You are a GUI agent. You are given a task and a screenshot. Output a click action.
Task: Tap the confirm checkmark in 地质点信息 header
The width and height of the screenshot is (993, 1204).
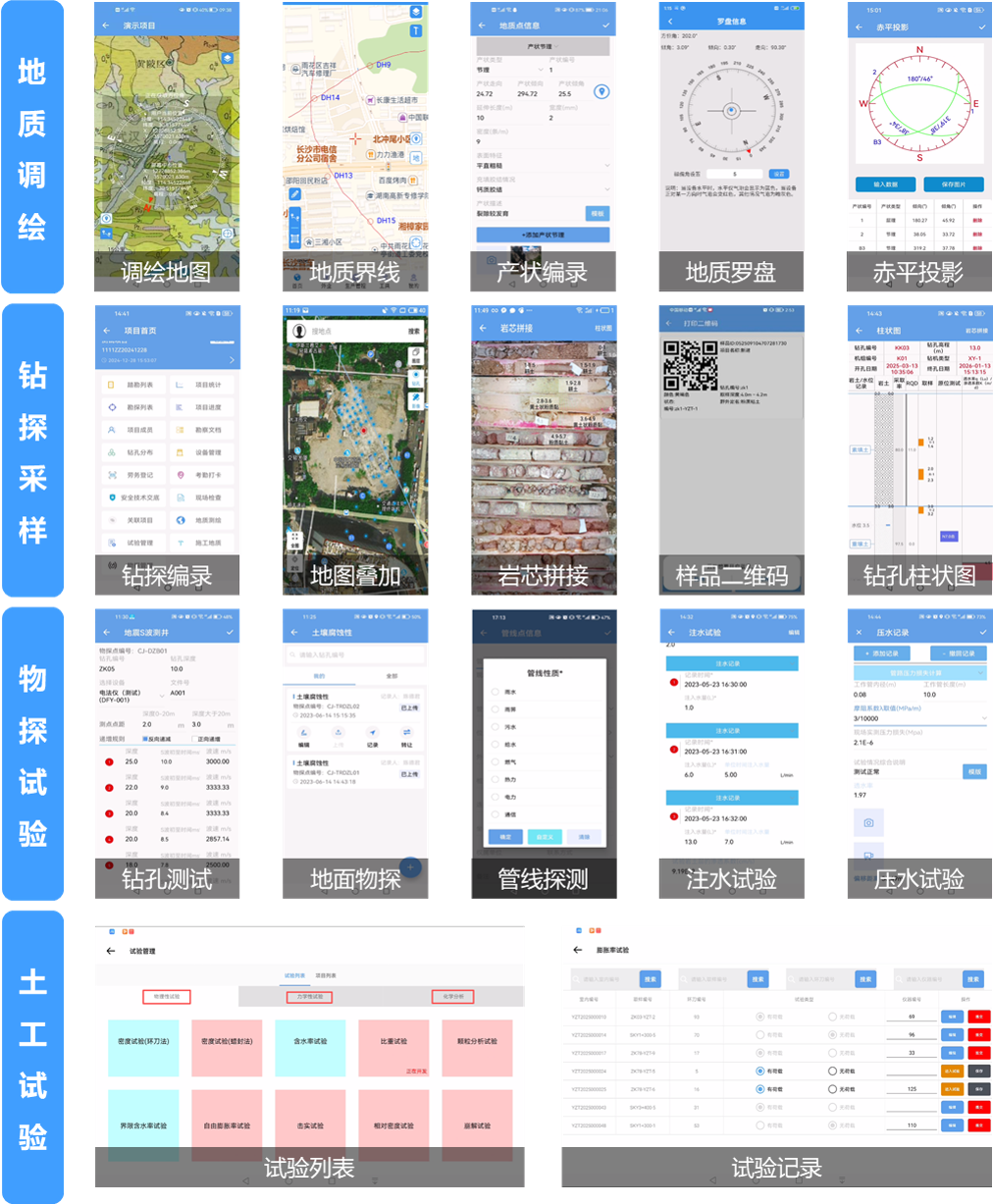[x=605, y=26]
